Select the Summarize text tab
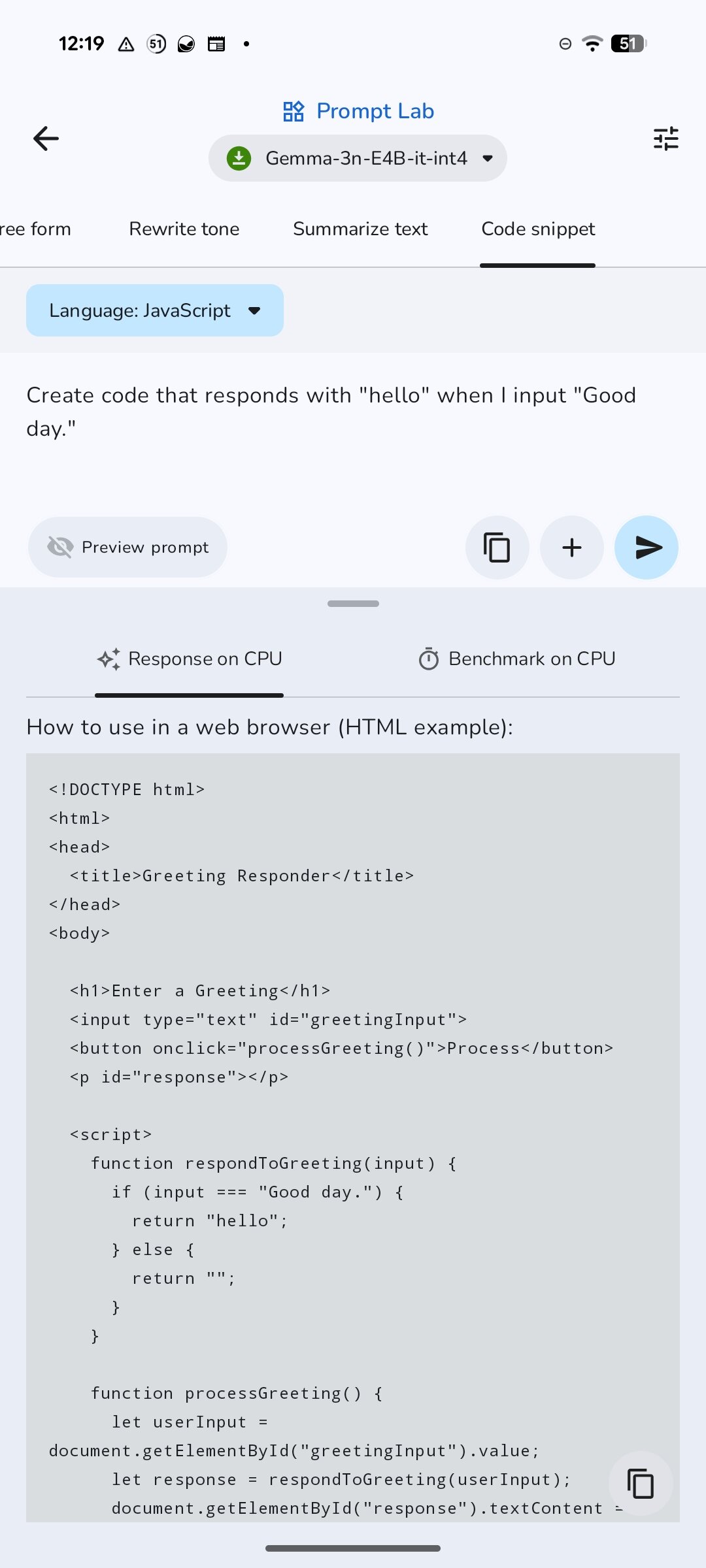This screenshot has width=706, height=1568. [360, 229]
